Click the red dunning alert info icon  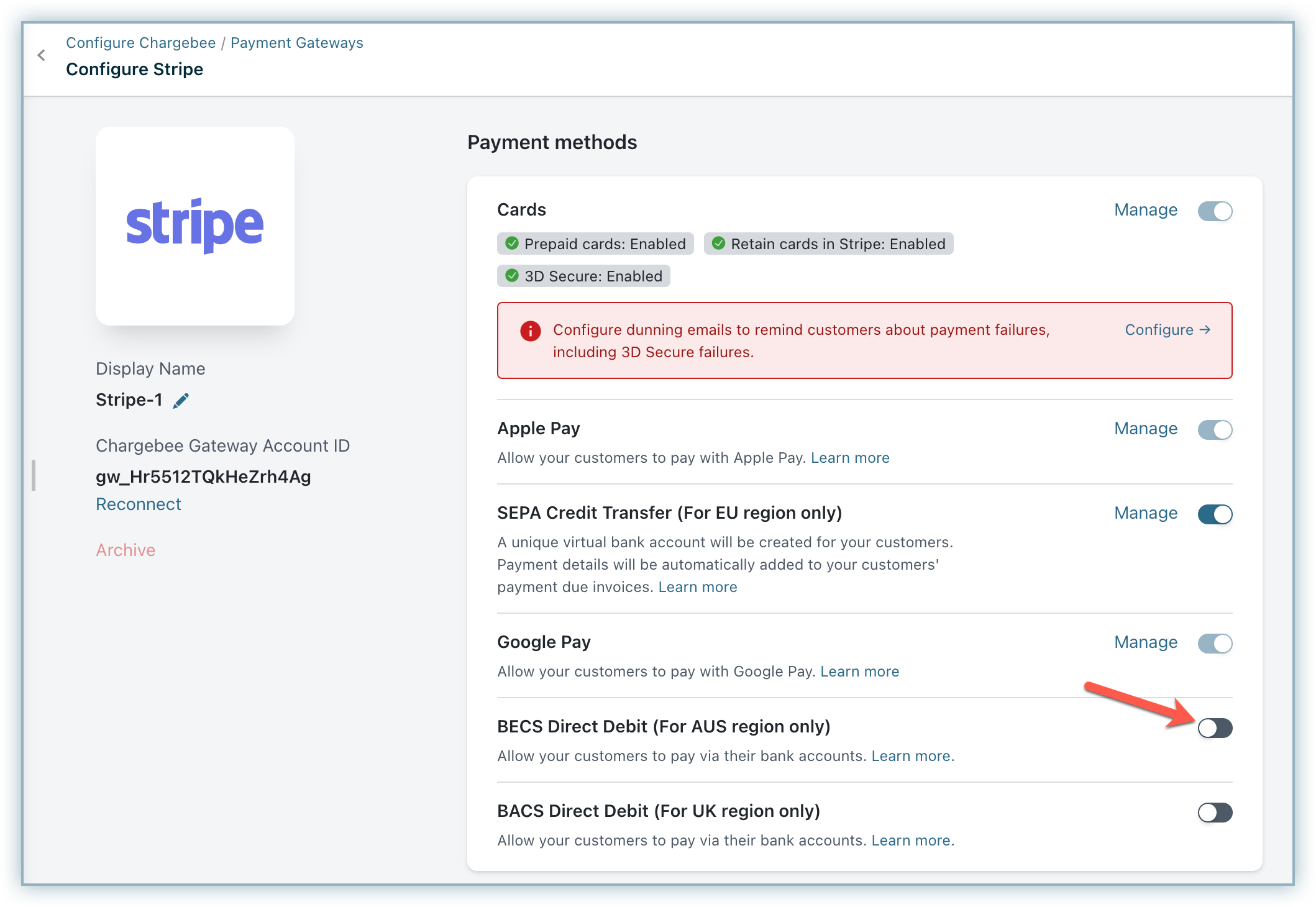pyautogui.click(x=530, y=331)
